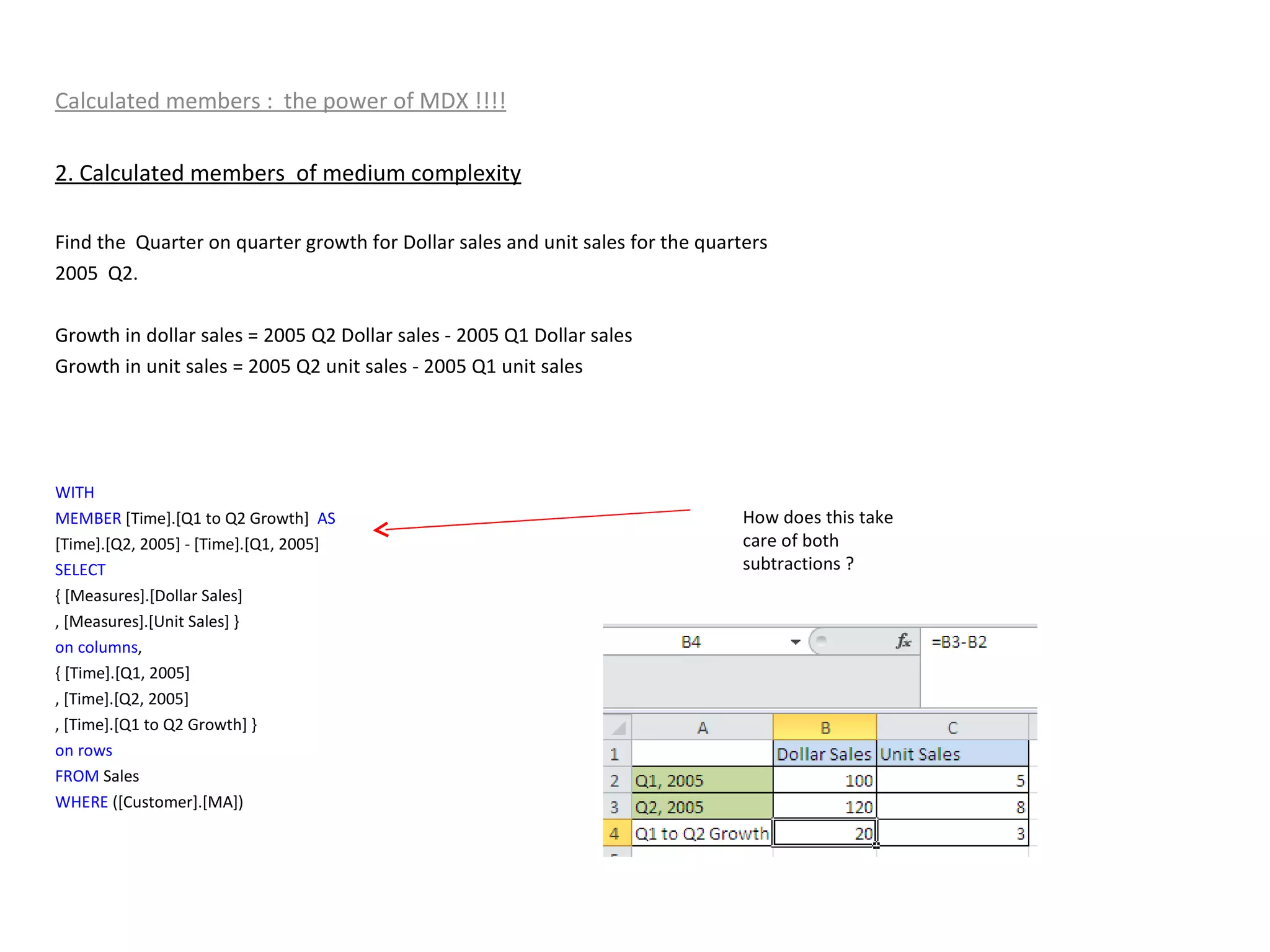
Task: Click the cell with value 100
Action: 825,780
